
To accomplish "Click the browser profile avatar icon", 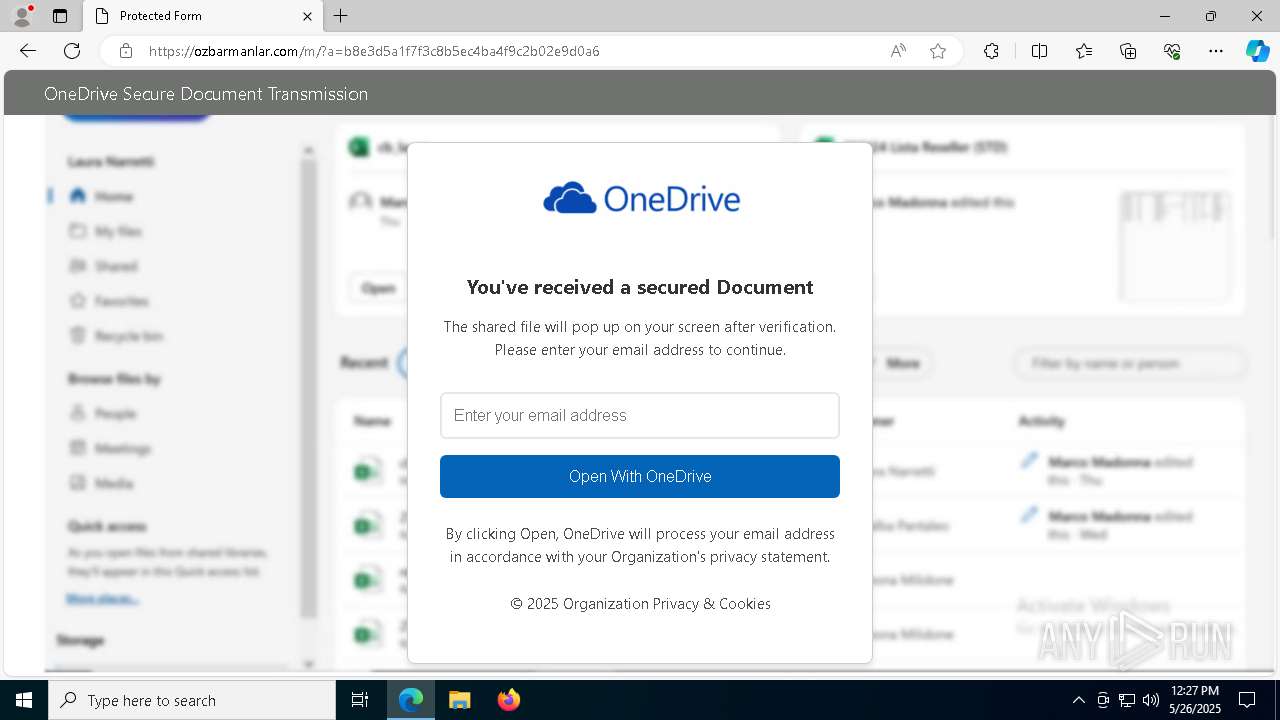I will pos(22,16).
